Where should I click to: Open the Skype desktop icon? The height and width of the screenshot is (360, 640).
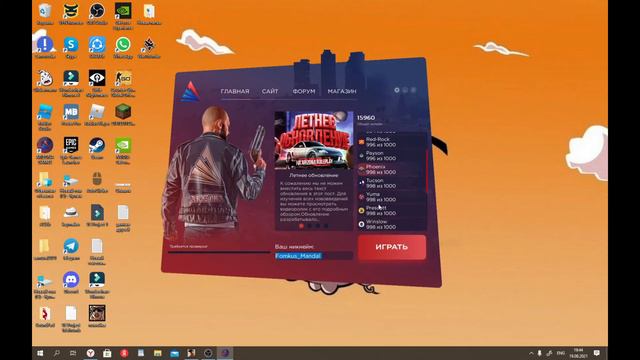coord(71,47)
